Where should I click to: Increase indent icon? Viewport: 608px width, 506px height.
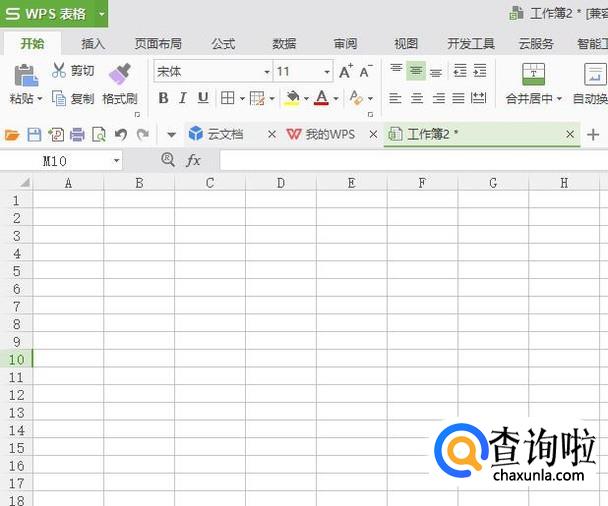click(480, 71)
